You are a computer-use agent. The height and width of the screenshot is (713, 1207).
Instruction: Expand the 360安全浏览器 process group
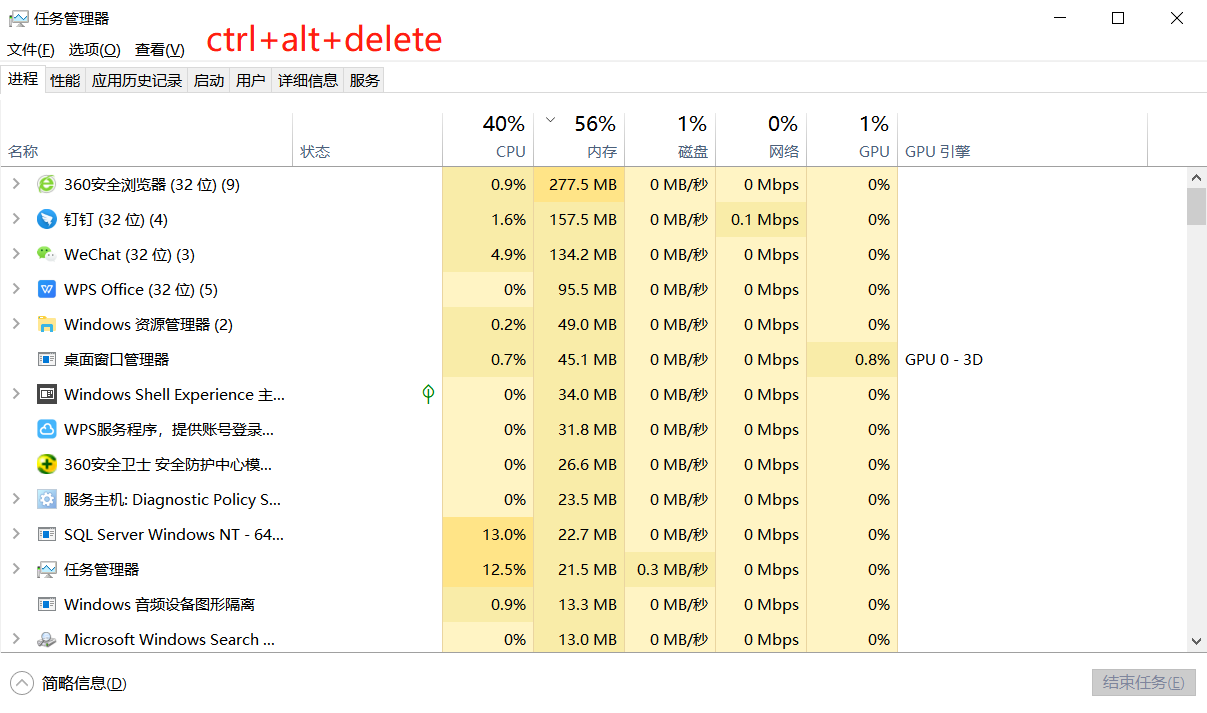[x=16, y=184]
